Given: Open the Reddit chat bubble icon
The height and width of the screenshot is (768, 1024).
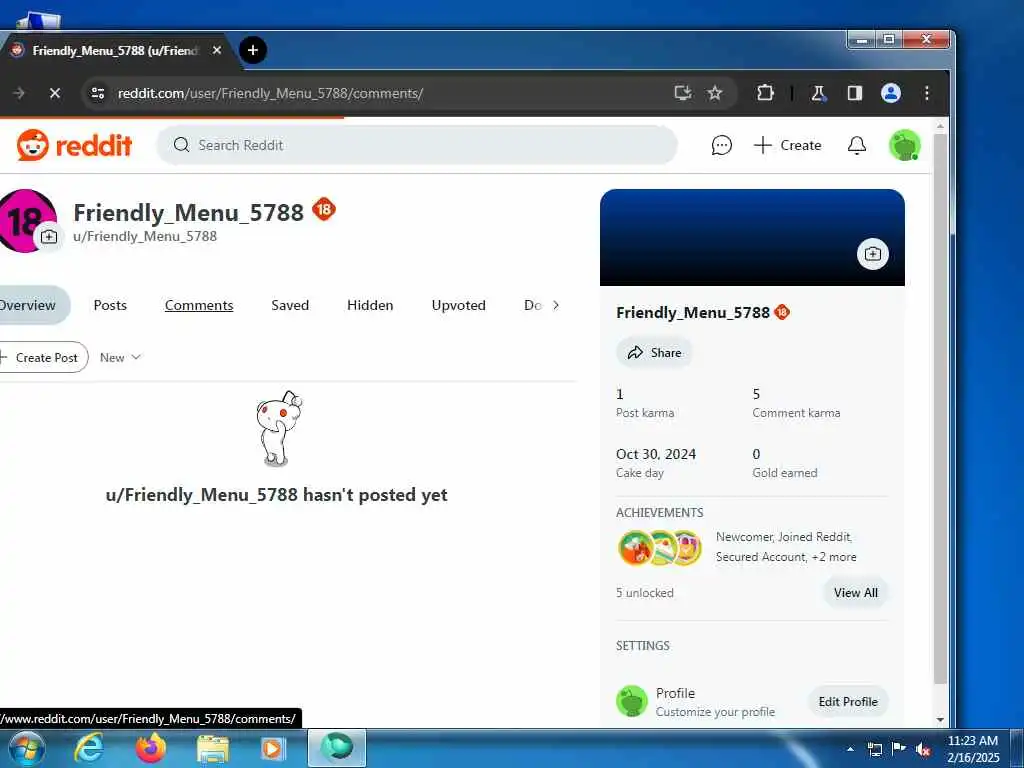Looking at the screenshot, I should coord(721,145).
